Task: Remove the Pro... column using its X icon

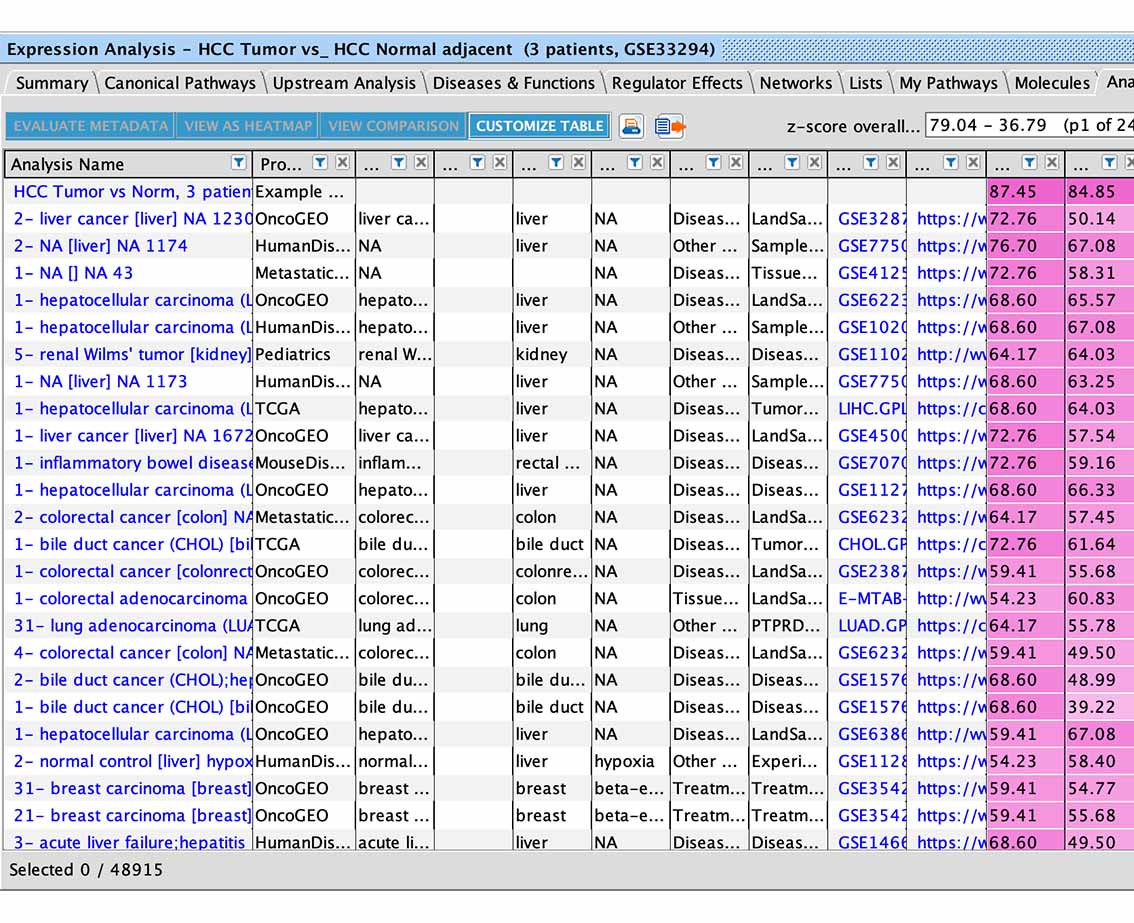Action: [342, 163]
